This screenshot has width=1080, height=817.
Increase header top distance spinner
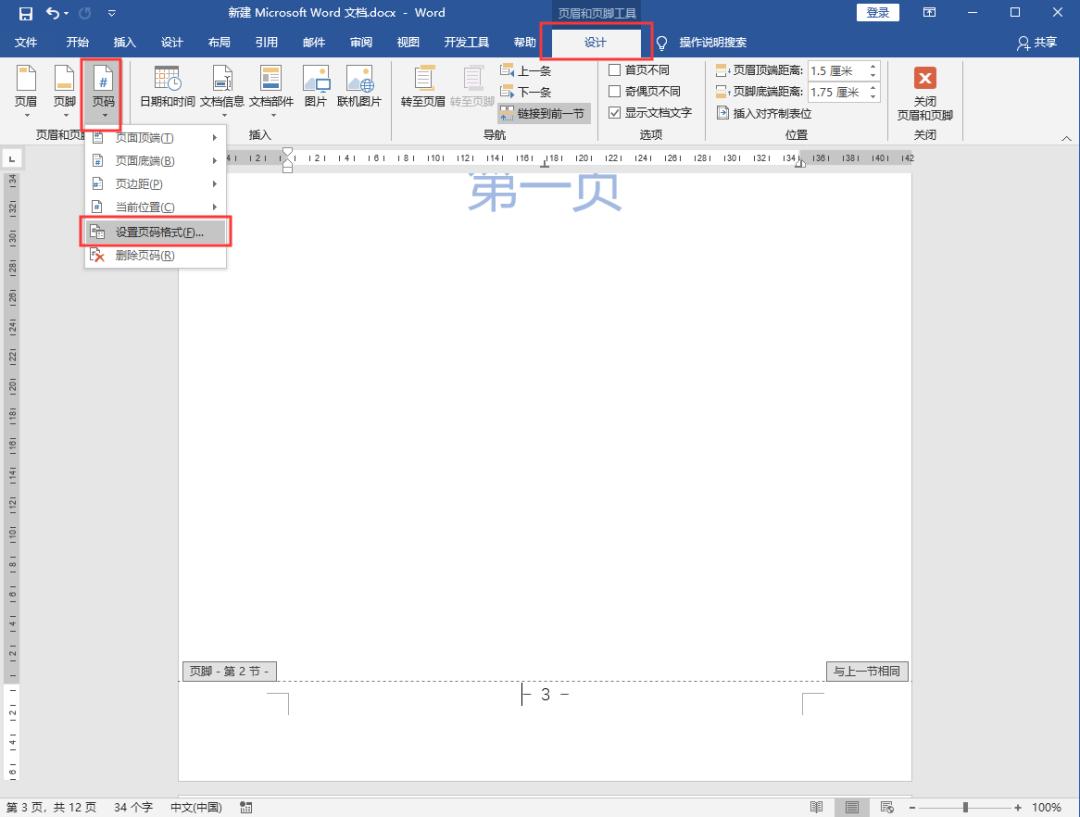[873, 67]
